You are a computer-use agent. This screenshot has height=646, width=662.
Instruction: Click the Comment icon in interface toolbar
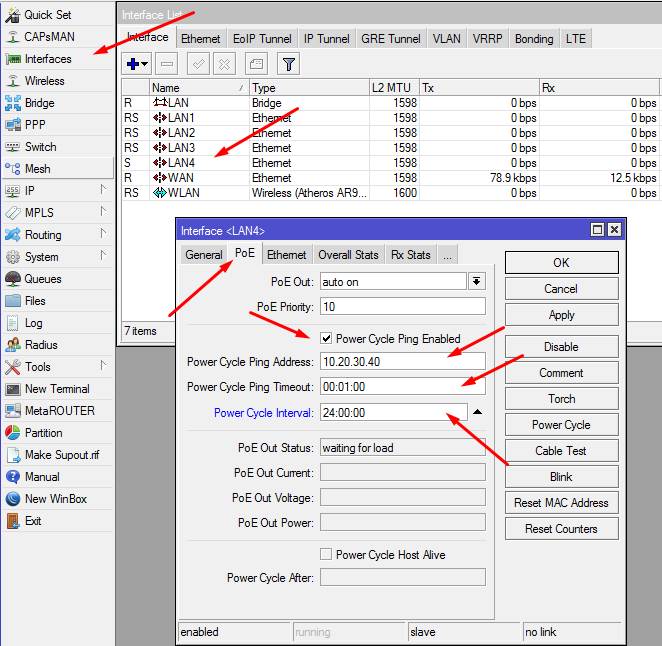255,64
